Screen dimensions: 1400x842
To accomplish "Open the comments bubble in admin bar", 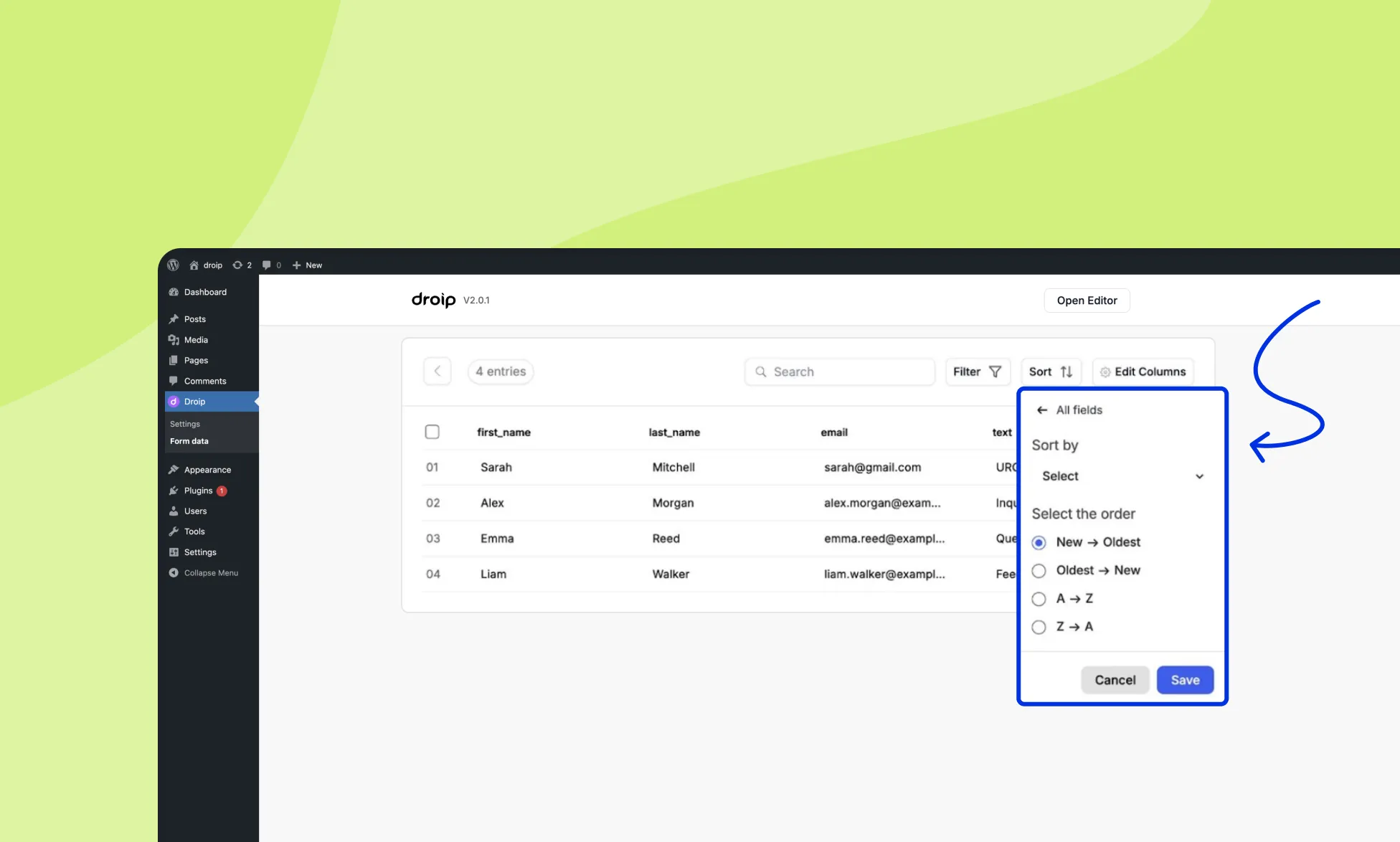I will pyautogui.click(x=267, y=265).
